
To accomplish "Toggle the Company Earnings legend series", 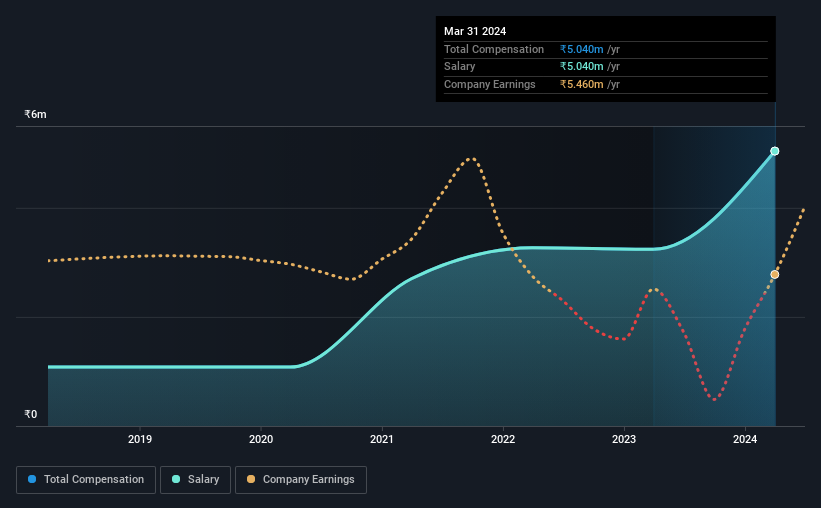I will pos(301,479).
